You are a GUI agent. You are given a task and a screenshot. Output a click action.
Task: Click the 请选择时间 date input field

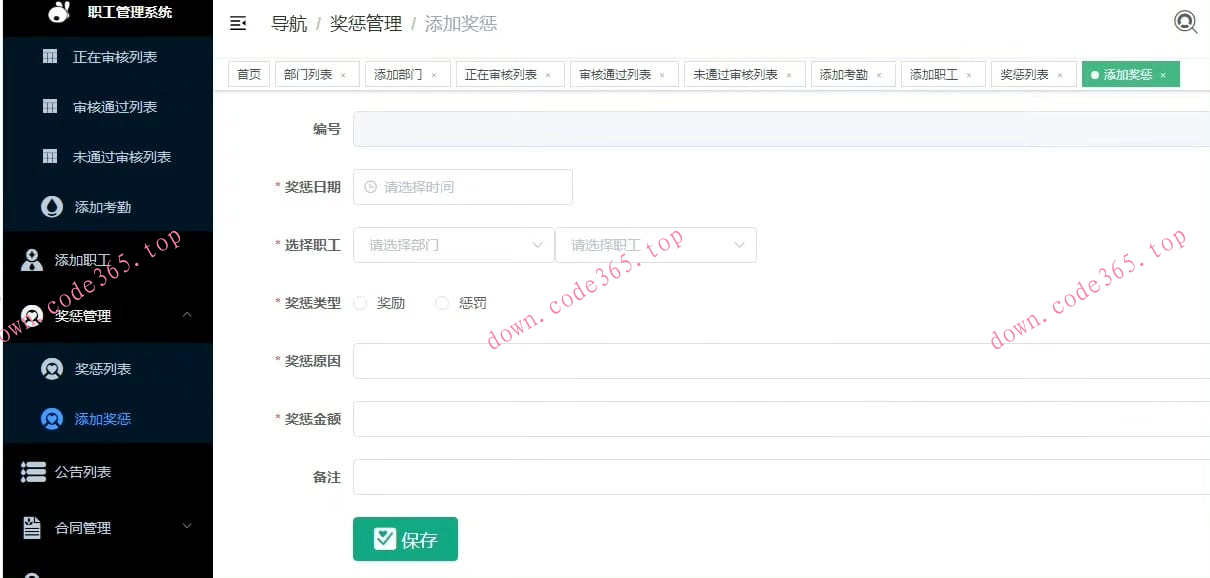tap(462, 187)
